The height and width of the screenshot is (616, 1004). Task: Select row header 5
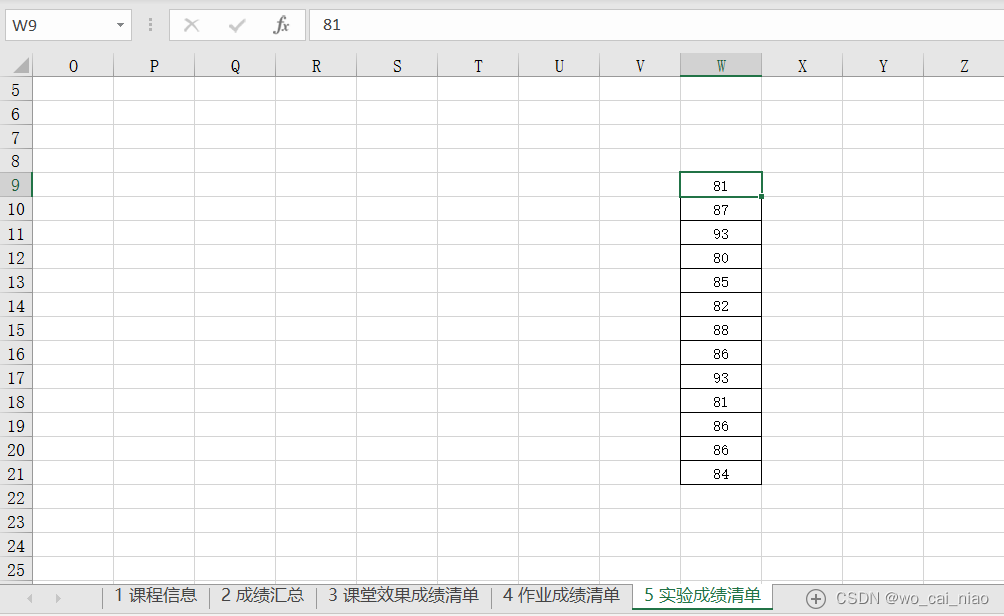(x=16, y=90)
